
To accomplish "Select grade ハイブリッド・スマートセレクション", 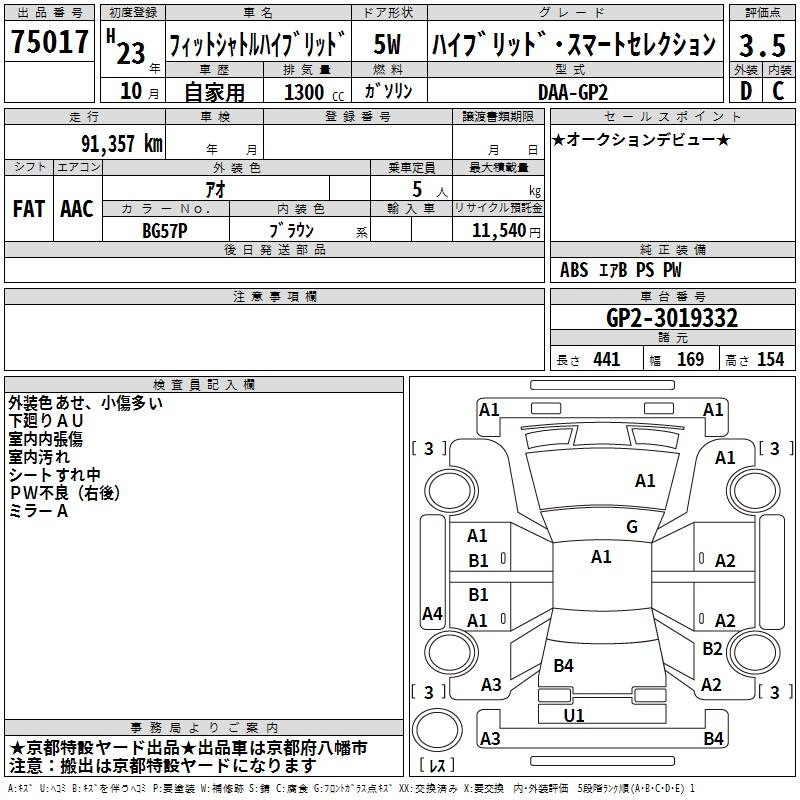I will [x=574, y=44].
